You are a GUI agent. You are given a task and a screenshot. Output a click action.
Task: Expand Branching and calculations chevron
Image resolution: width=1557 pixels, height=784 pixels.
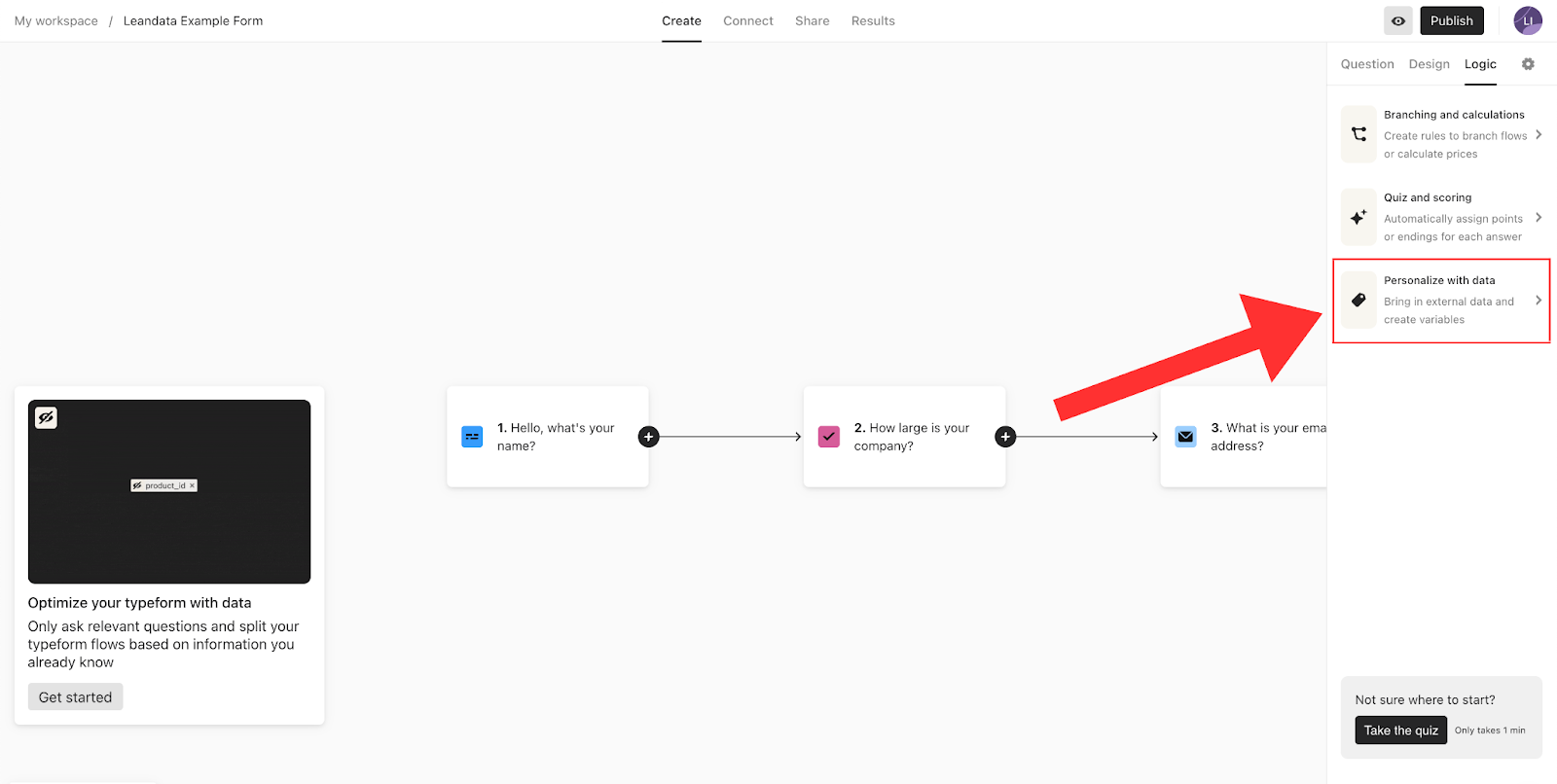point(1538,135)
